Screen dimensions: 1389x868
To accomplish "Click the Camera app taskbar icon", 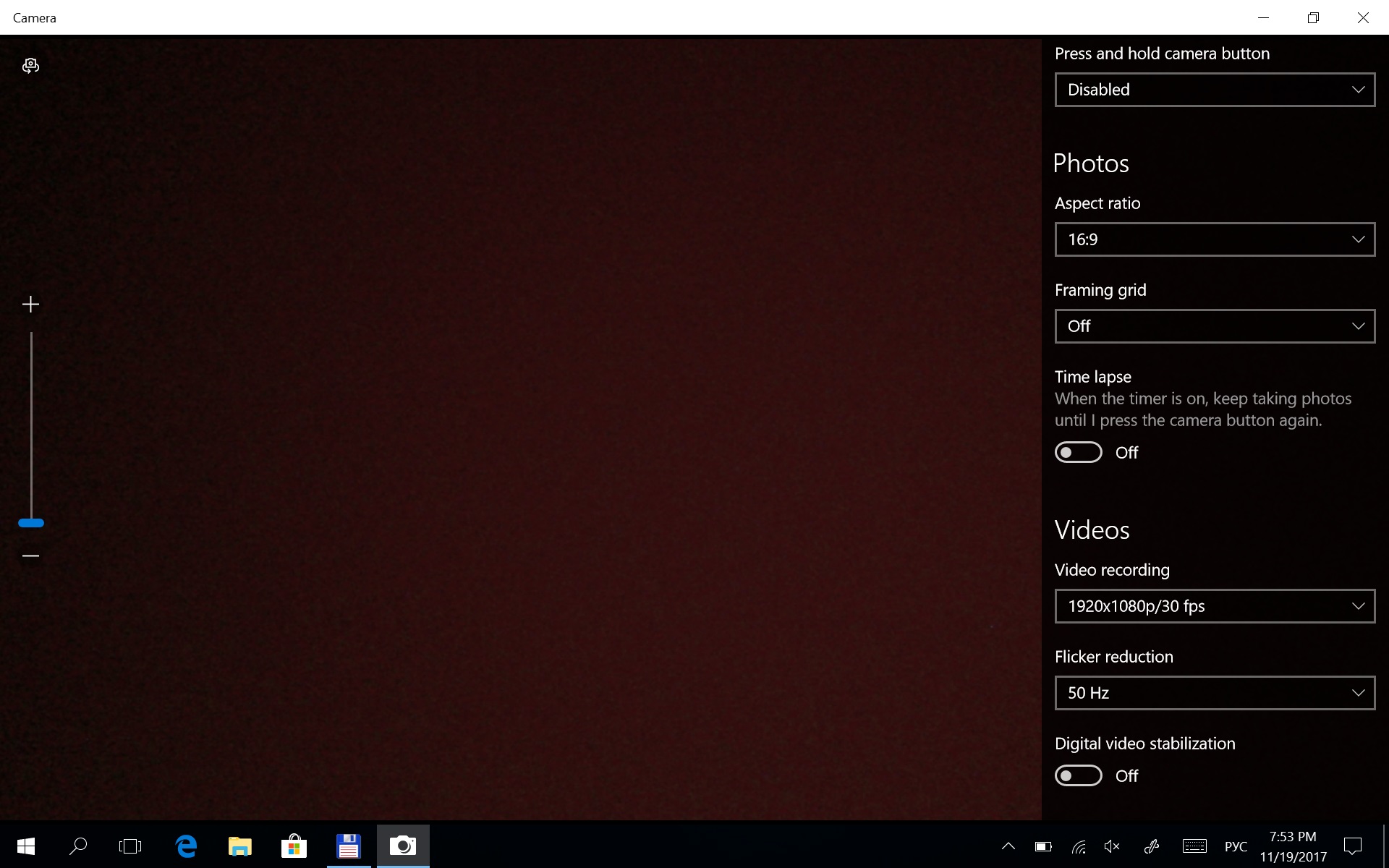I will pos(403,846).
